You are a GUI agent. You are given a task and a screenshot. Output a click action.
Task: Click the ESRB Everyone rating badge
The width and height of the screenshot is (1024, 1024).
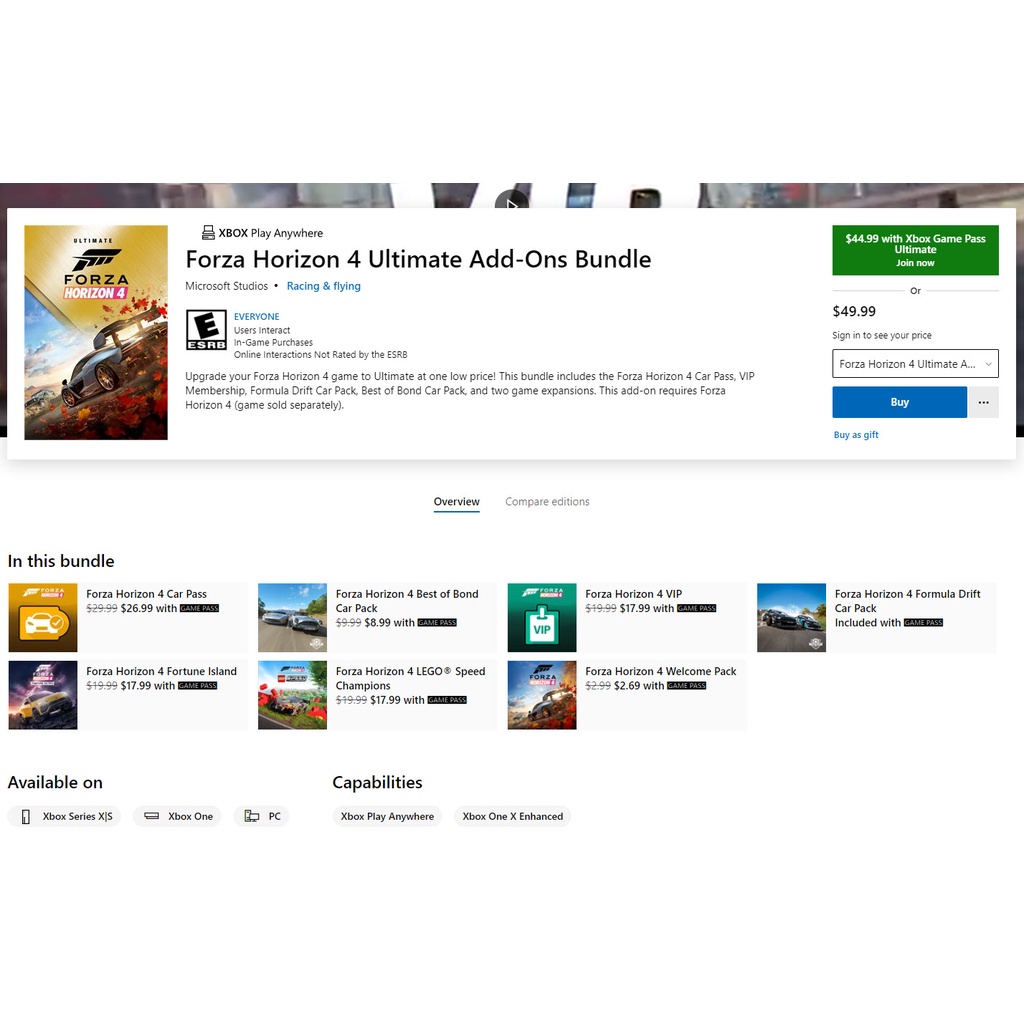coord(206,330)
